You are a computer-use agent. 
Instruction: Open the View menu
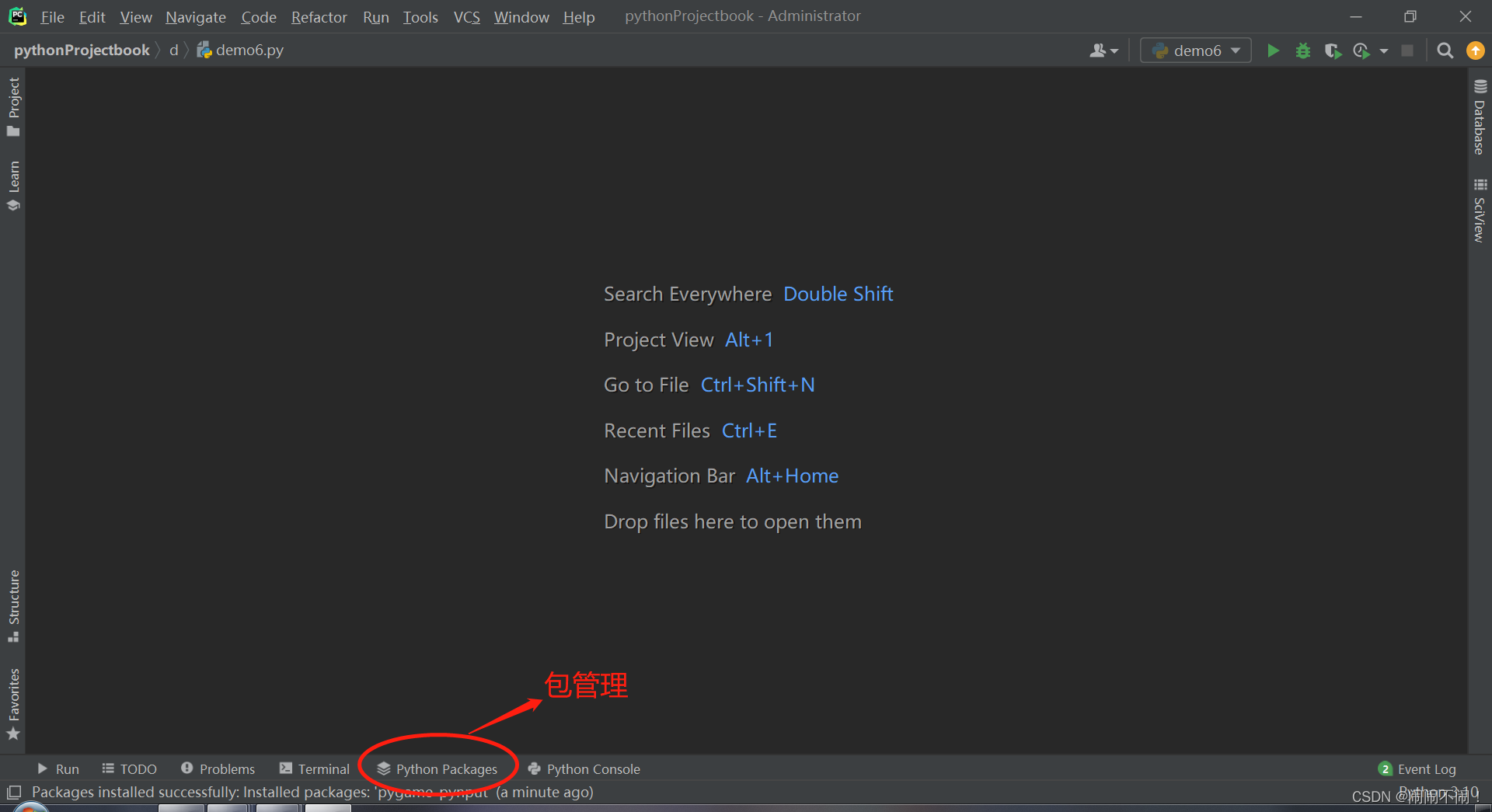pyautogui.click(x=136, y=16)
